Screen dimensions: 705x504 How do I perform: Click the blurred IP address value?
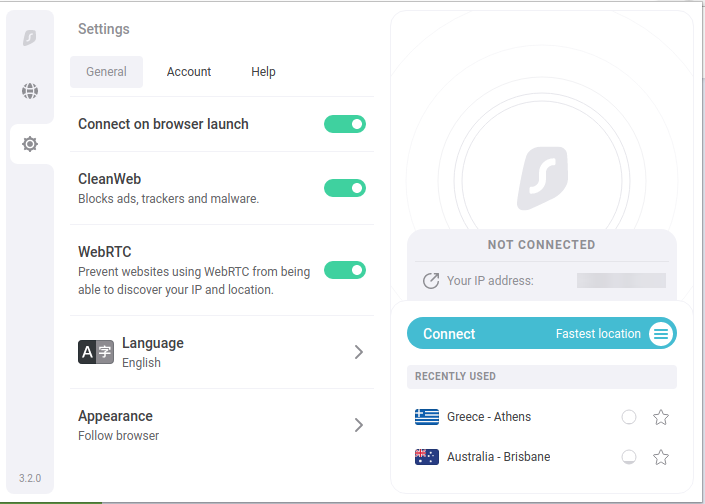621,281
